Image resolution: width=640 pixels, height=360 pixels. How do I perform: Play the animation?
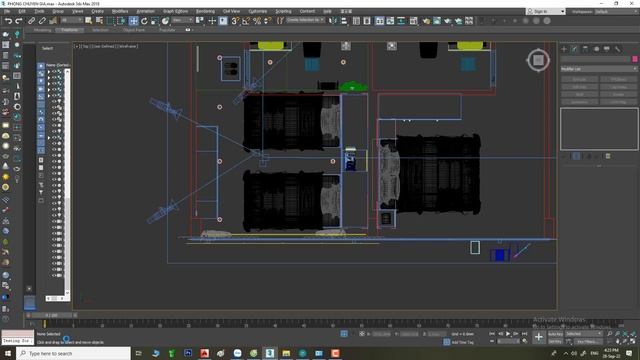pos(508,334)
